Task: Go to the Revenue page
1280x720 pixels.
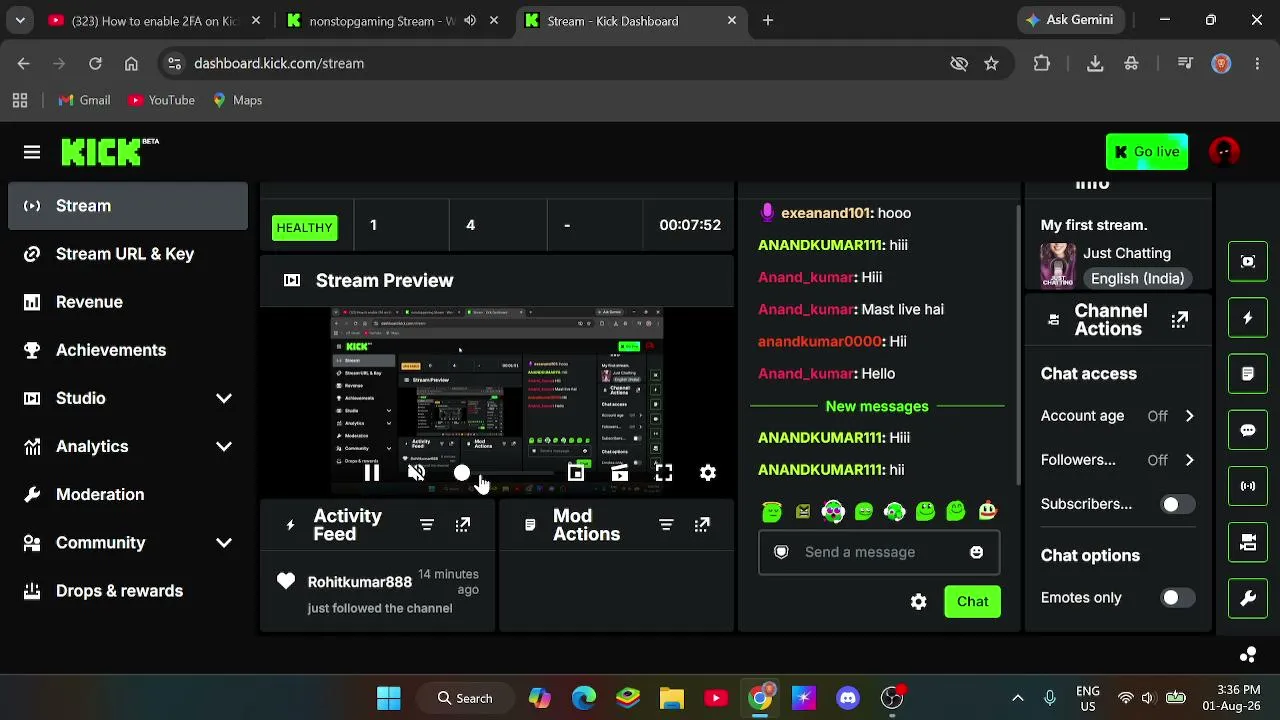Action: pyautogui.click(x=128, y=302)
